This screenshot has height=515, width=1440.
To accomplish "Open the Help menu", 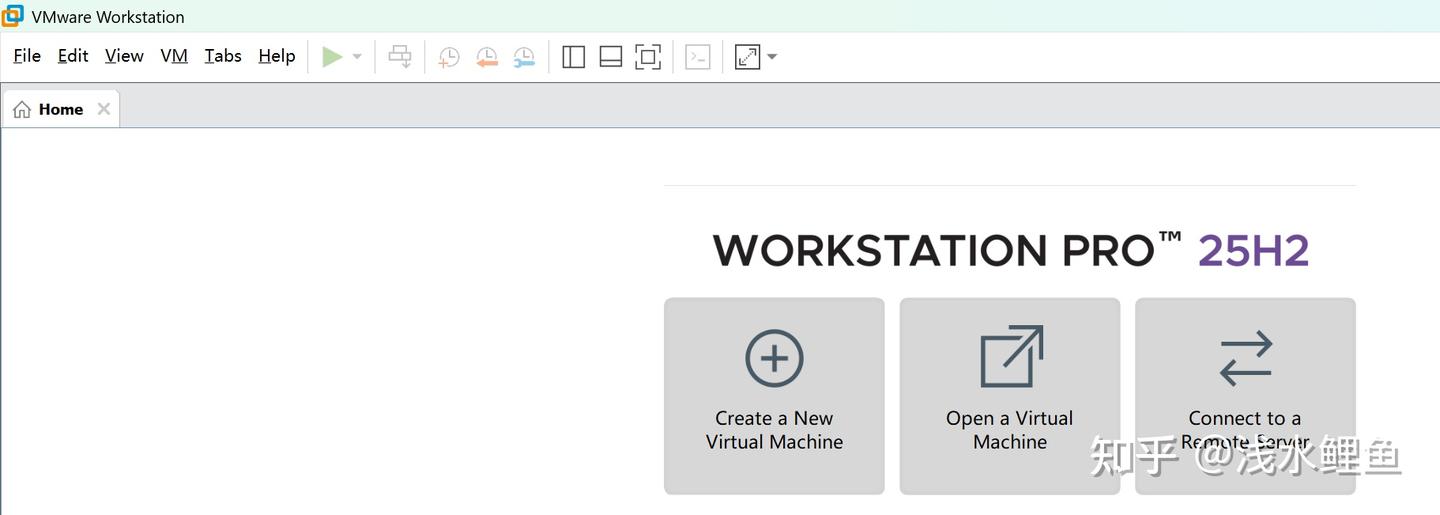I will pos(277,56).
